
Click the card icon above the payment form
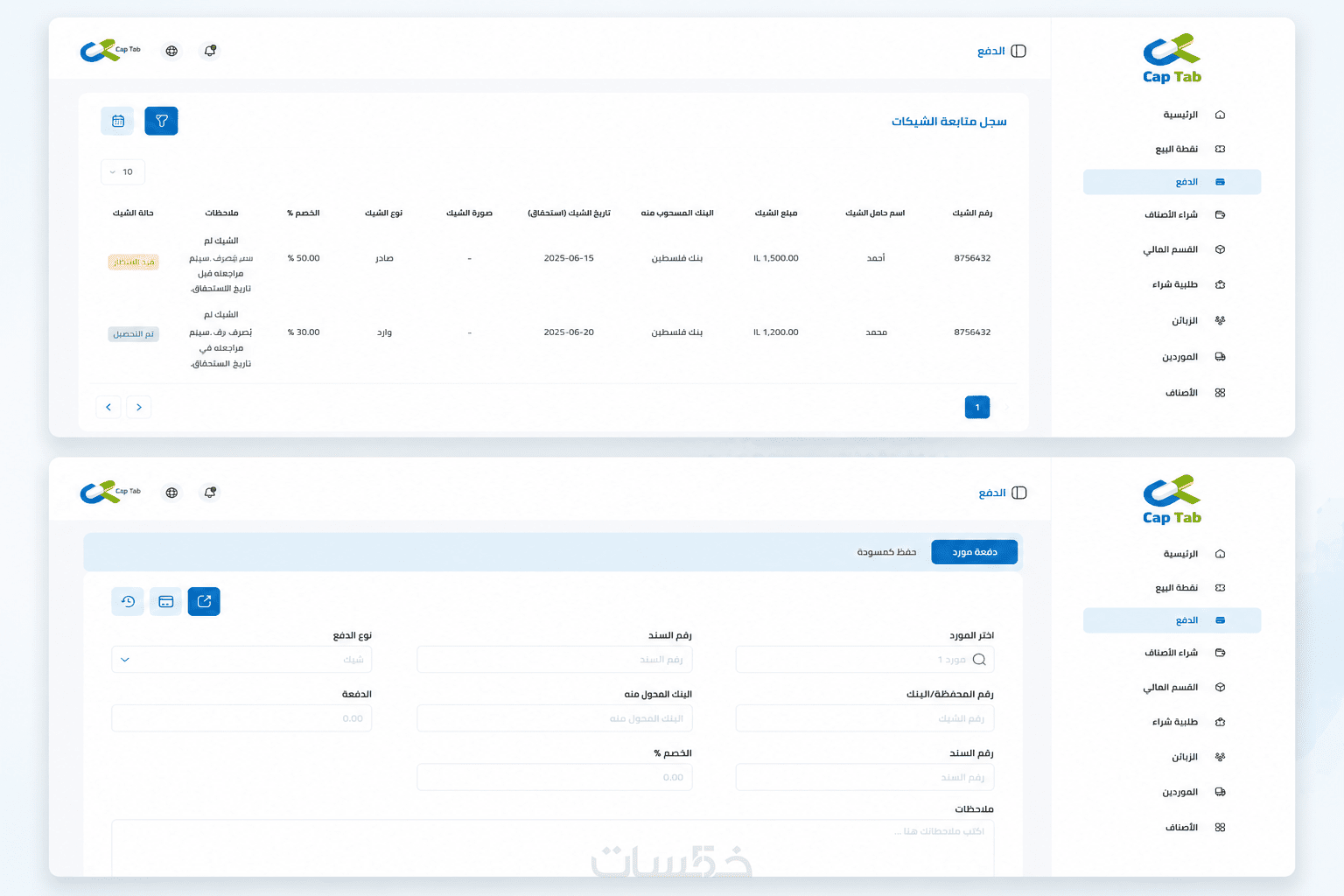[x=165, y=601]
